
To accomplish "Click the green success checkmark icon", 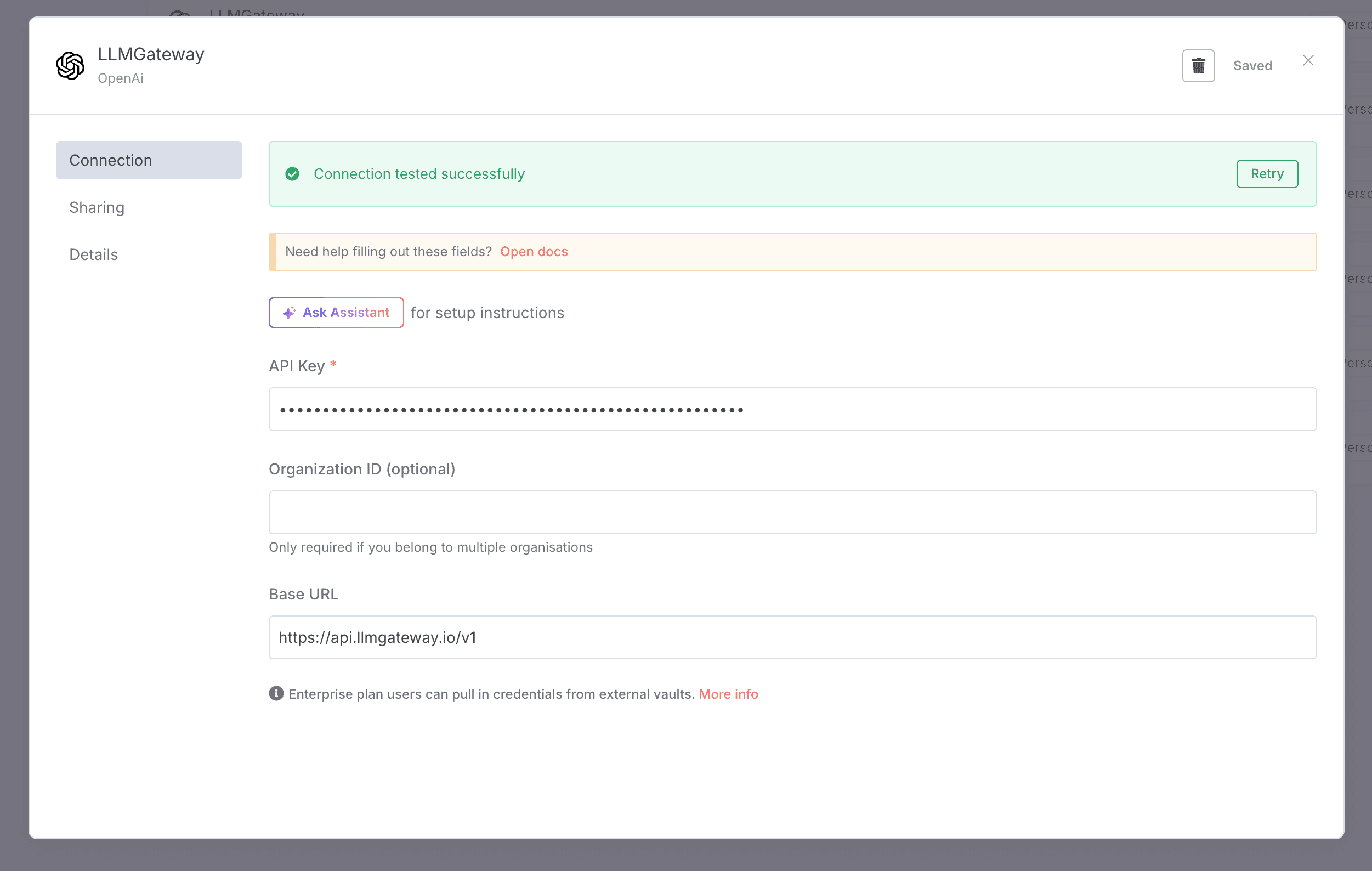I will tap(292, 174).
